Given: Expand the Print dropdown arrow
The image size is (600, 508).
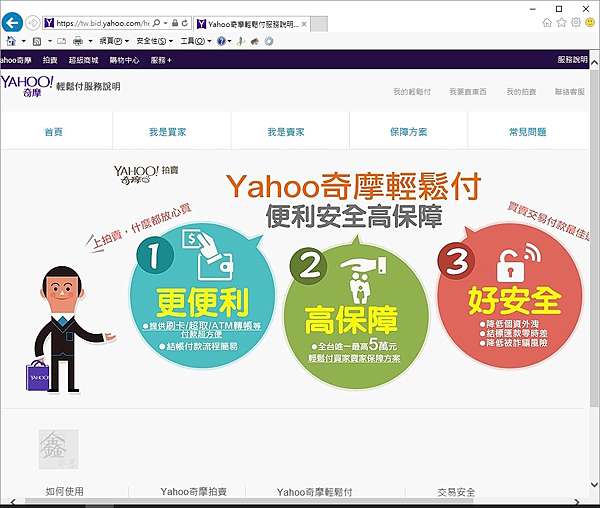Looking at the screenshot, I should click(90, 41).
